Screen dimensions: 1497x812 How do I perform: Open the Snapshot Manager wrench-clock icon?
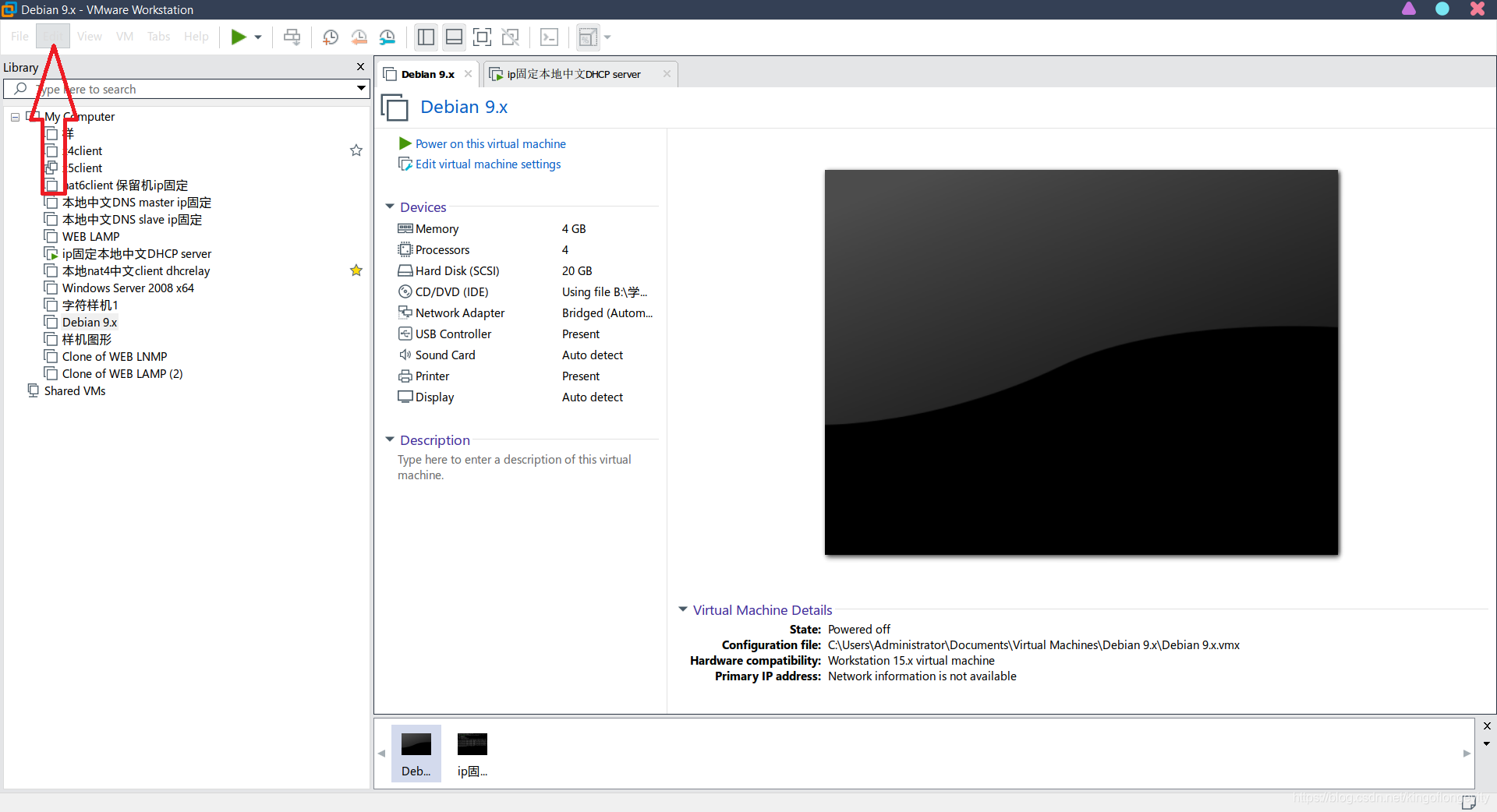point(388,37)
